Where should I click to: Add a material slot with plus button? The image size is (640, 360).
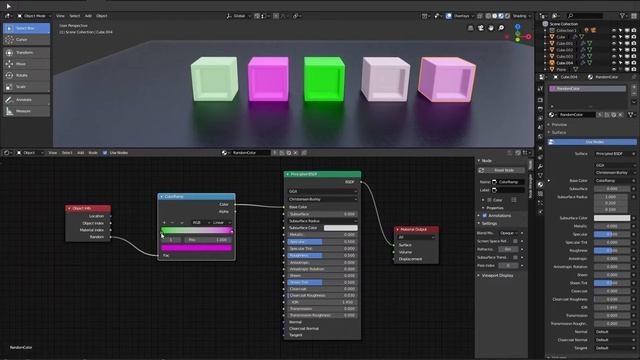click(x=634, y=87)
